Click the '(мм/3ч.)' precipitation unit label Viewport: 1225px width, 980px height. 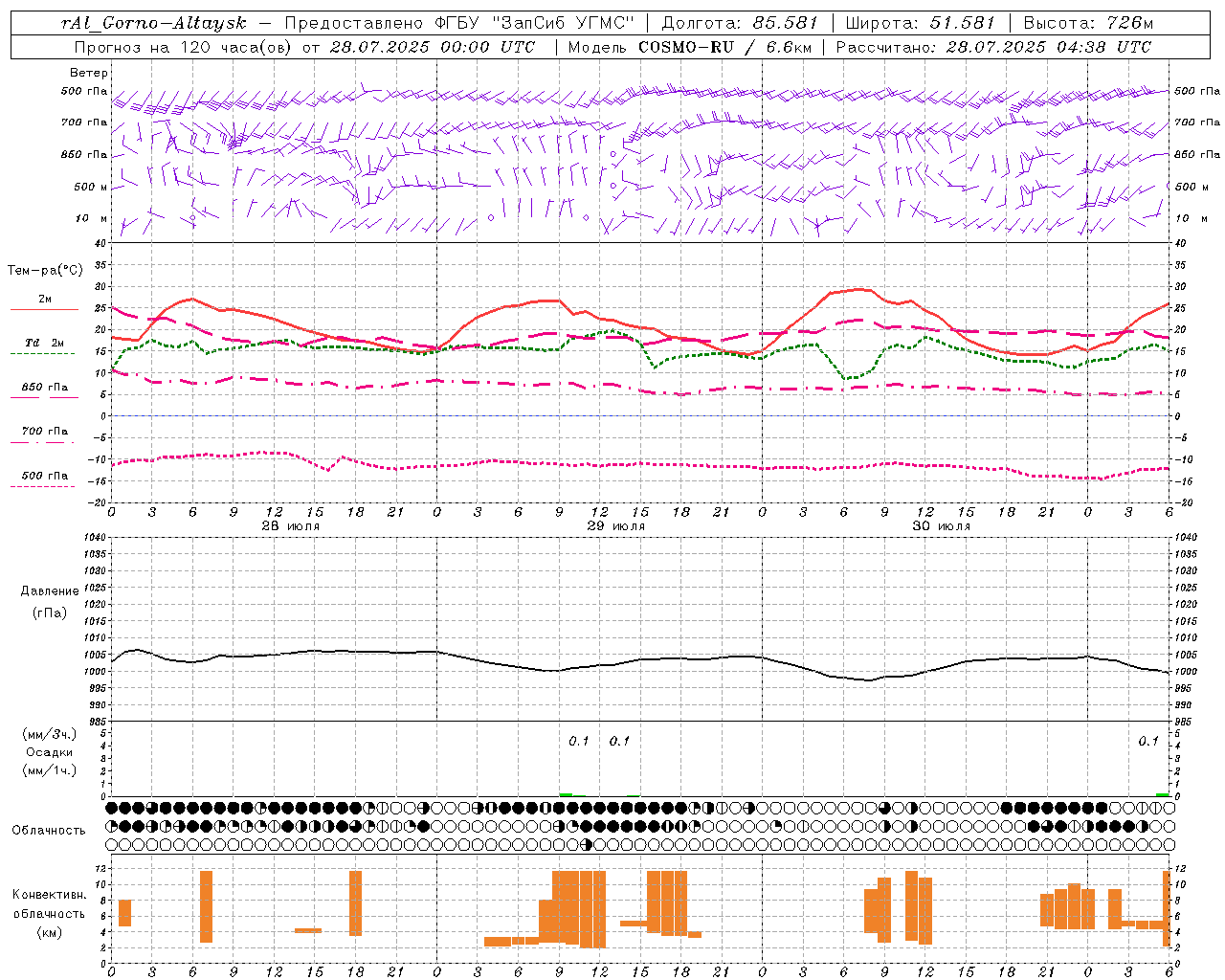50,734
